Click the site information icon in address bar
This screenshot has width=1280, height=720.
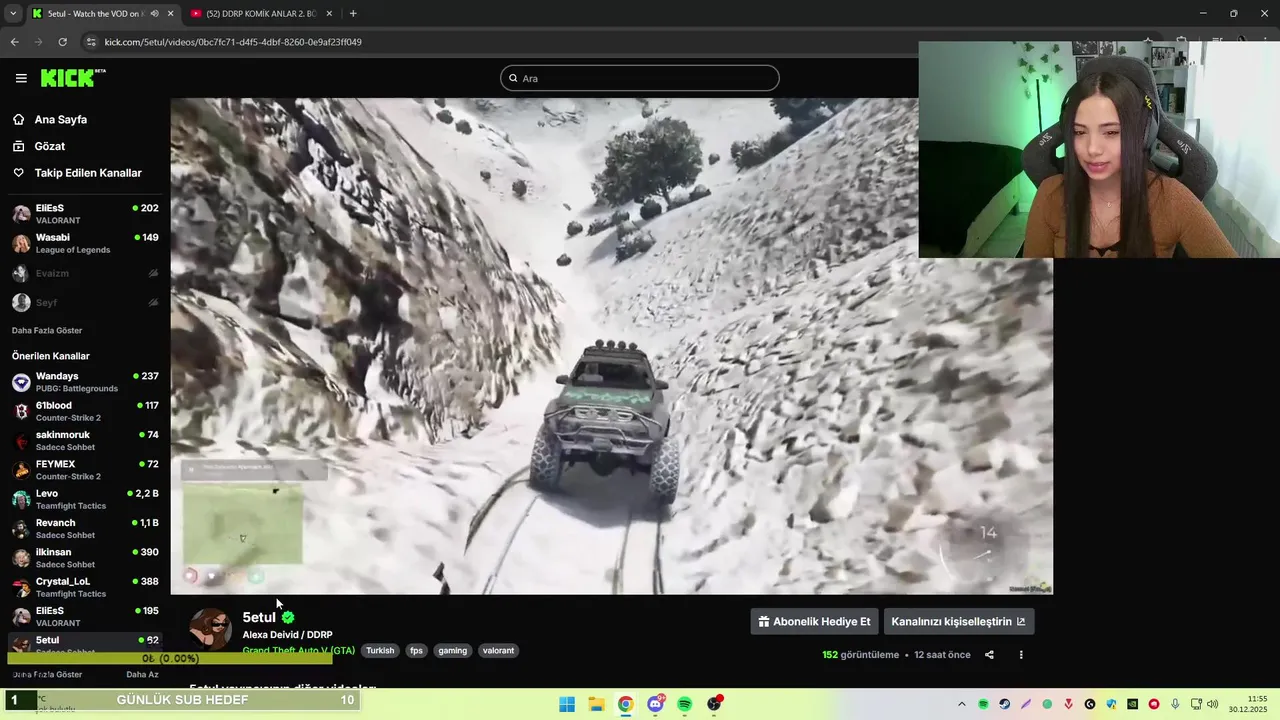click(91, 42)
